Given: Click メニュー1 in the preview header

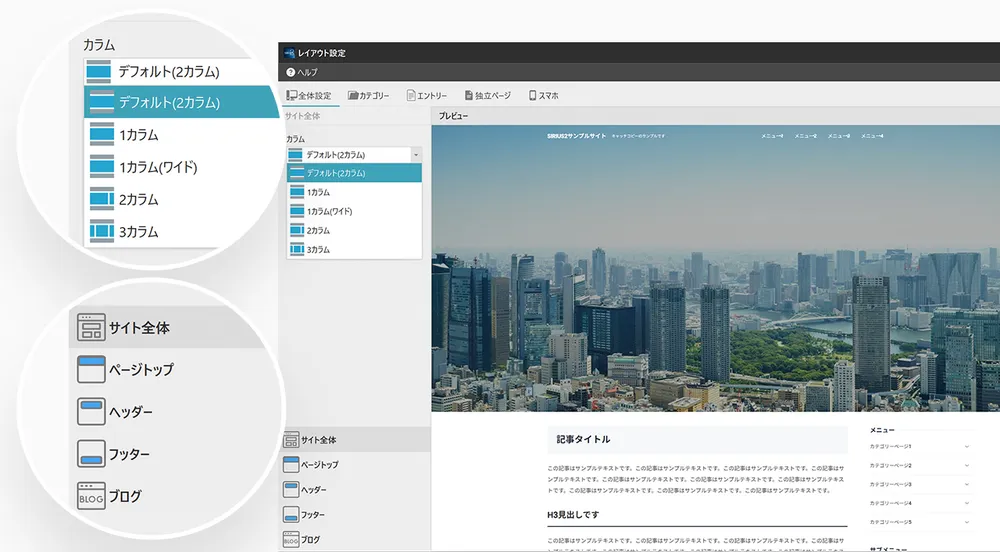Looking at the screenshot, I should click(x=772, y=136).
